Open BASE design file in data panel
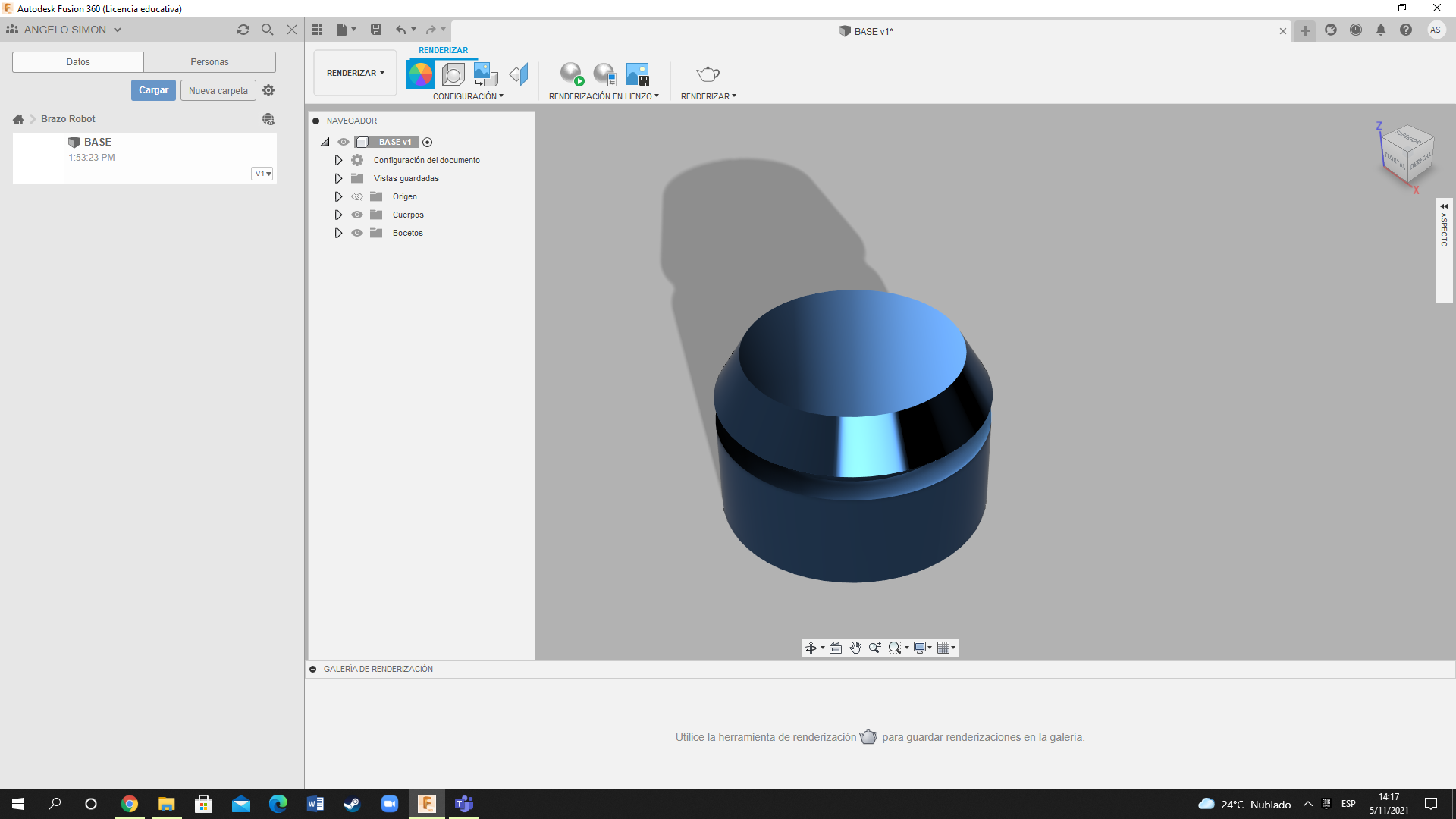 [144, 158]
